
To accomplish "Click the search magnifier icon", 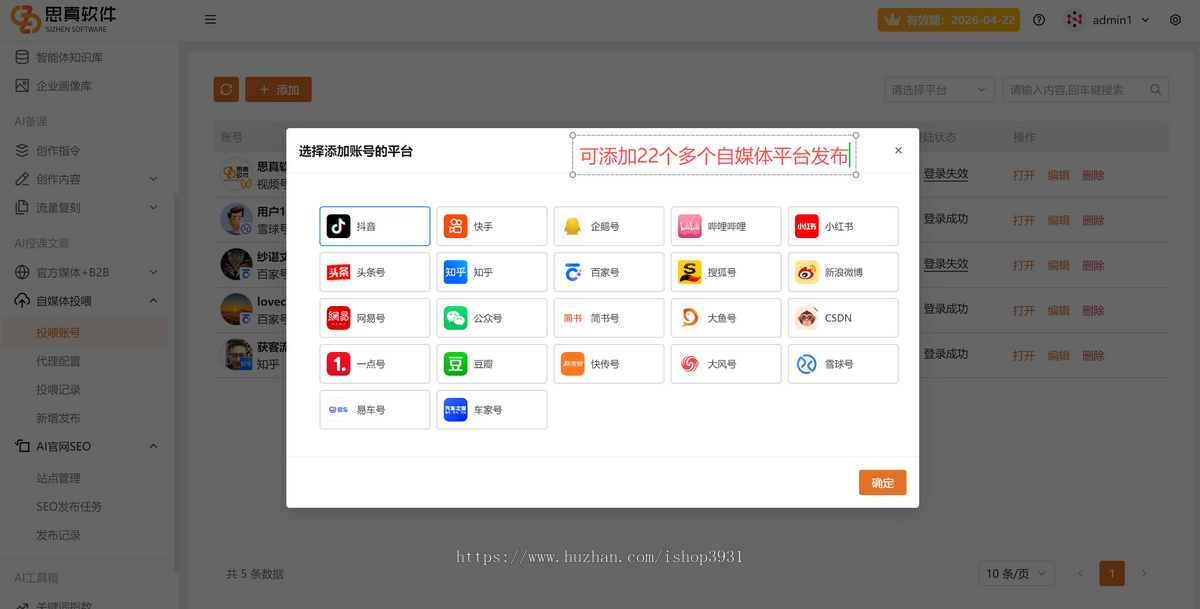I will (x=1156, y=89).
